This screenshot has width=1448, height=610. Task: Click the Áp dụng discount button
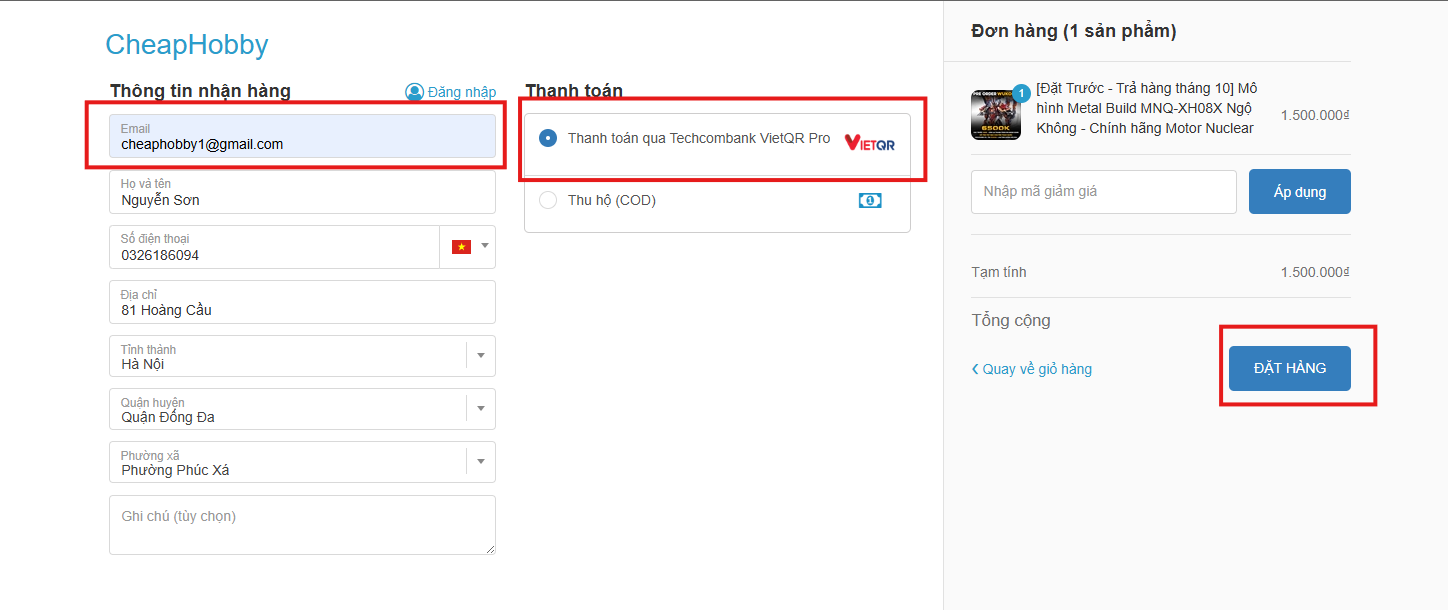tap(1299, 192)
